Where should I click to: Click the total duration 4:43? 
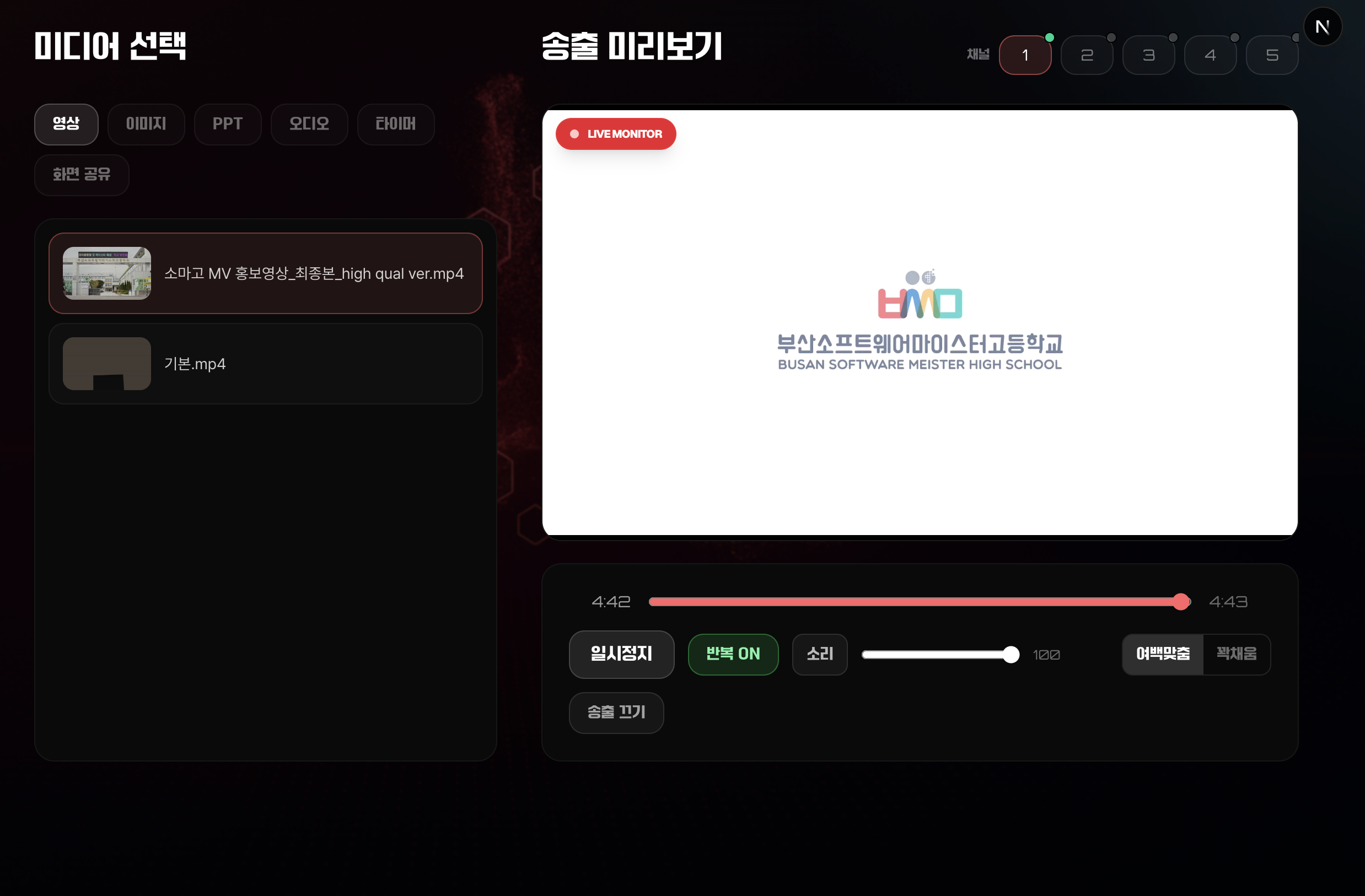(1228, 602)
